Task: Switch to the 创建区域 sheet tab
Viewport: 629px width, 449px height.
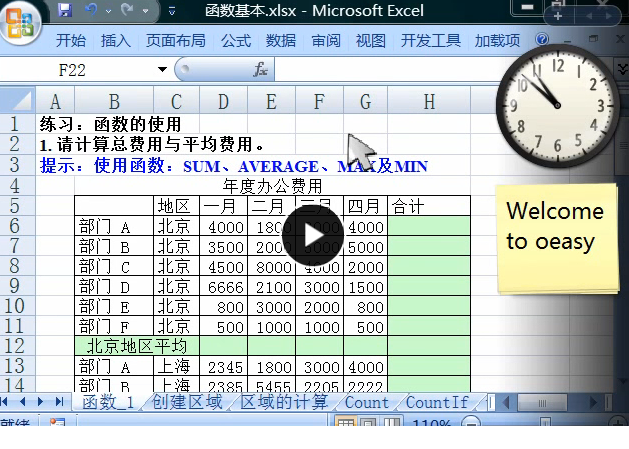Action: point(187,402)
